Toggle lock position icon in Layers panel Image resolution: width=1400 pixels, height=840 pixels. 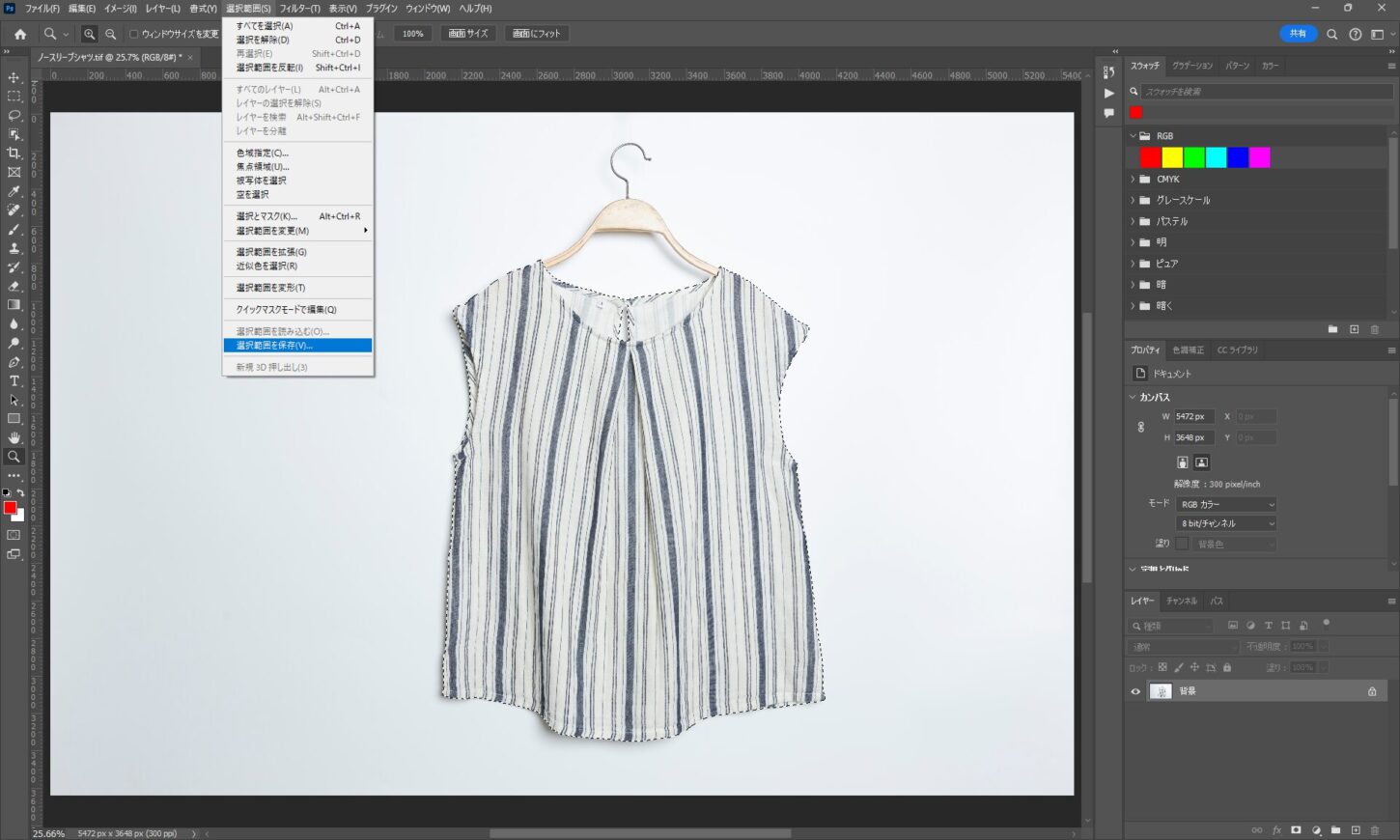(x=1194, y=667)
